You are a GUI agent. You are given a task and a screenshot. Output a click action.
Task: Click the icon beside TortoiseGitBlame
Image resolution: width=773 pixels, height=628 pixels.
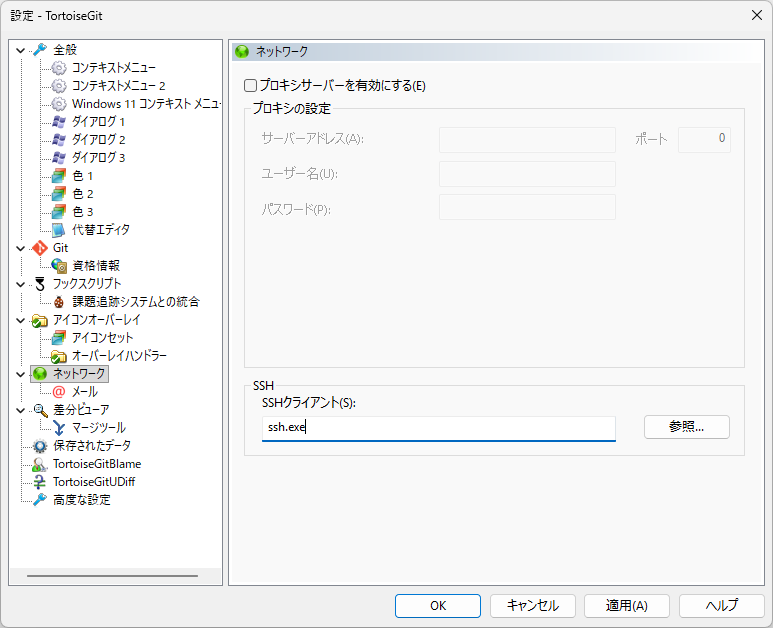tap(40, 464)
